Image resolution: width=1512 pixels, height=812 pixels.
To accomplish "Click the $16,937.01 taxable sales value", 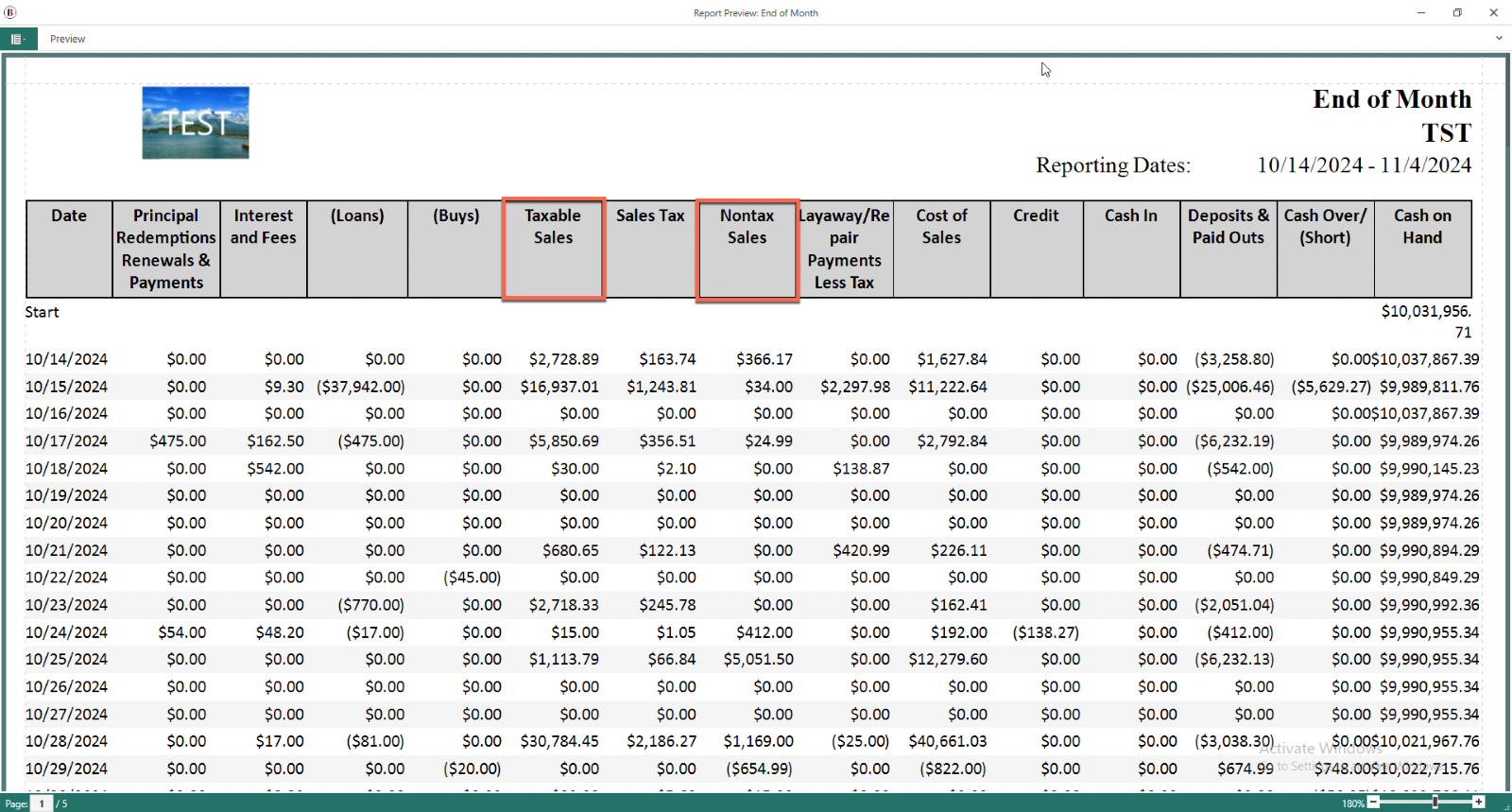I will [x=559, y=387].
